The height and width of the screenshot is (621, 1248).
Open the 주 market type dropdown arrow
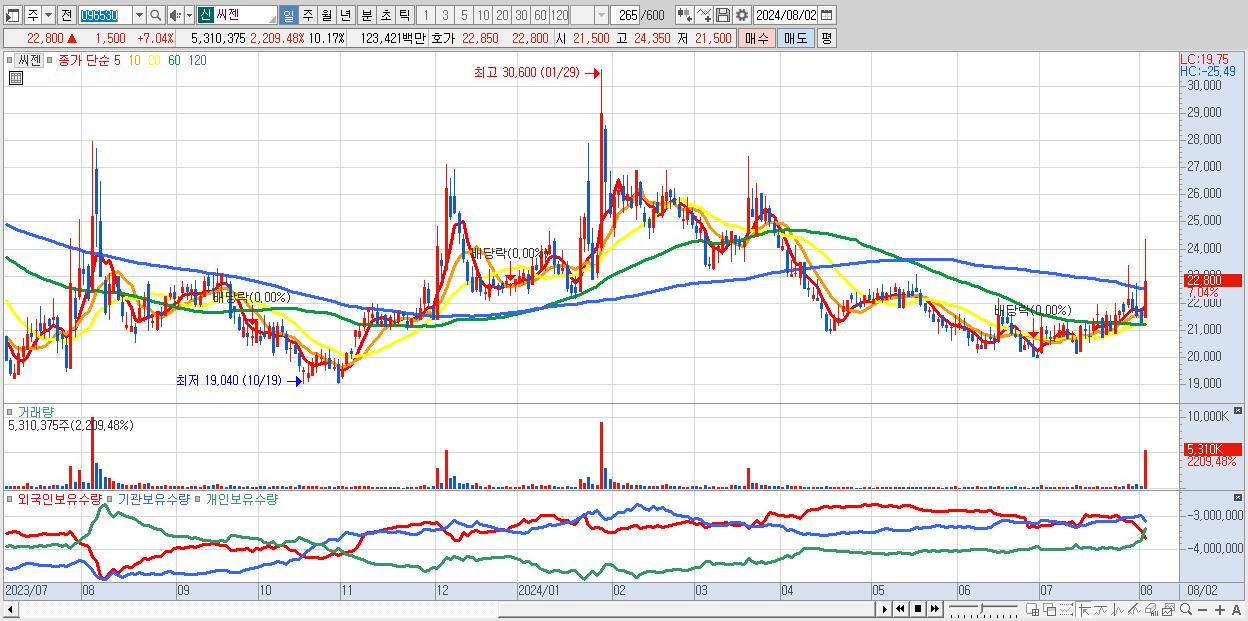[49, 15]
